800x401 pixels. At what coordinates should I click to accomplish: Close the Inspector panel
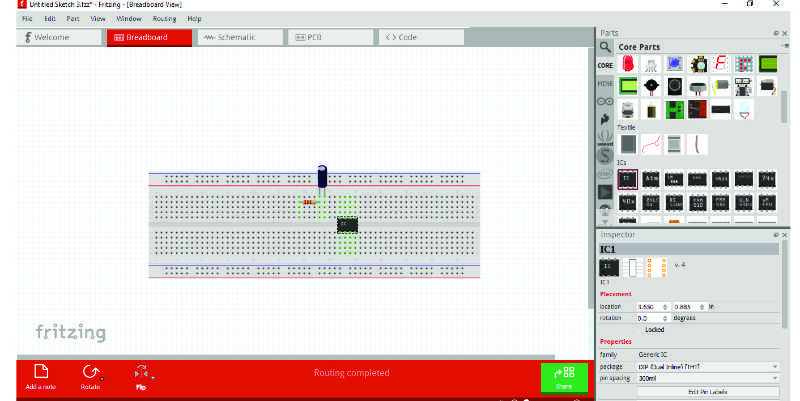pos(785,235)
